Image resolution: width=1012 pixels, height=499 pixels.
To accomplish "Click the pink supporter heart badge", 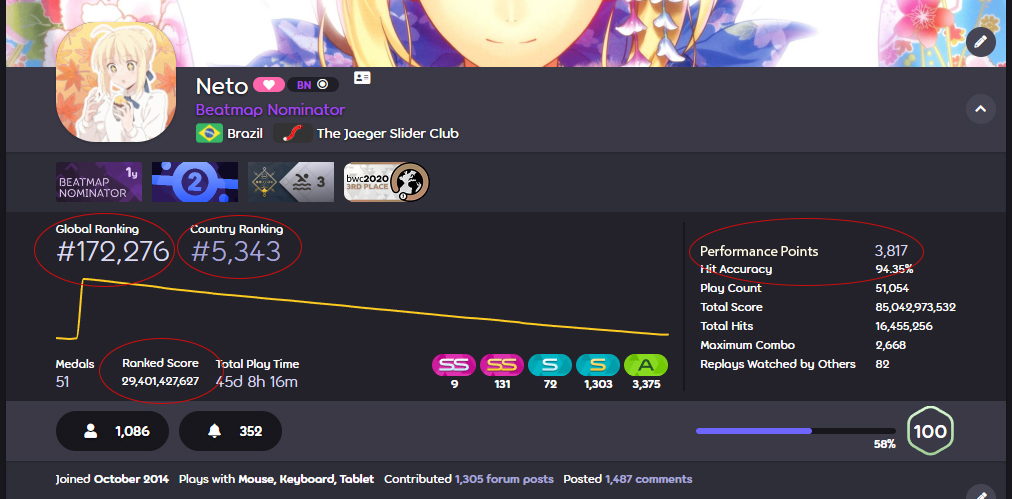I will (x=268, y=85).
